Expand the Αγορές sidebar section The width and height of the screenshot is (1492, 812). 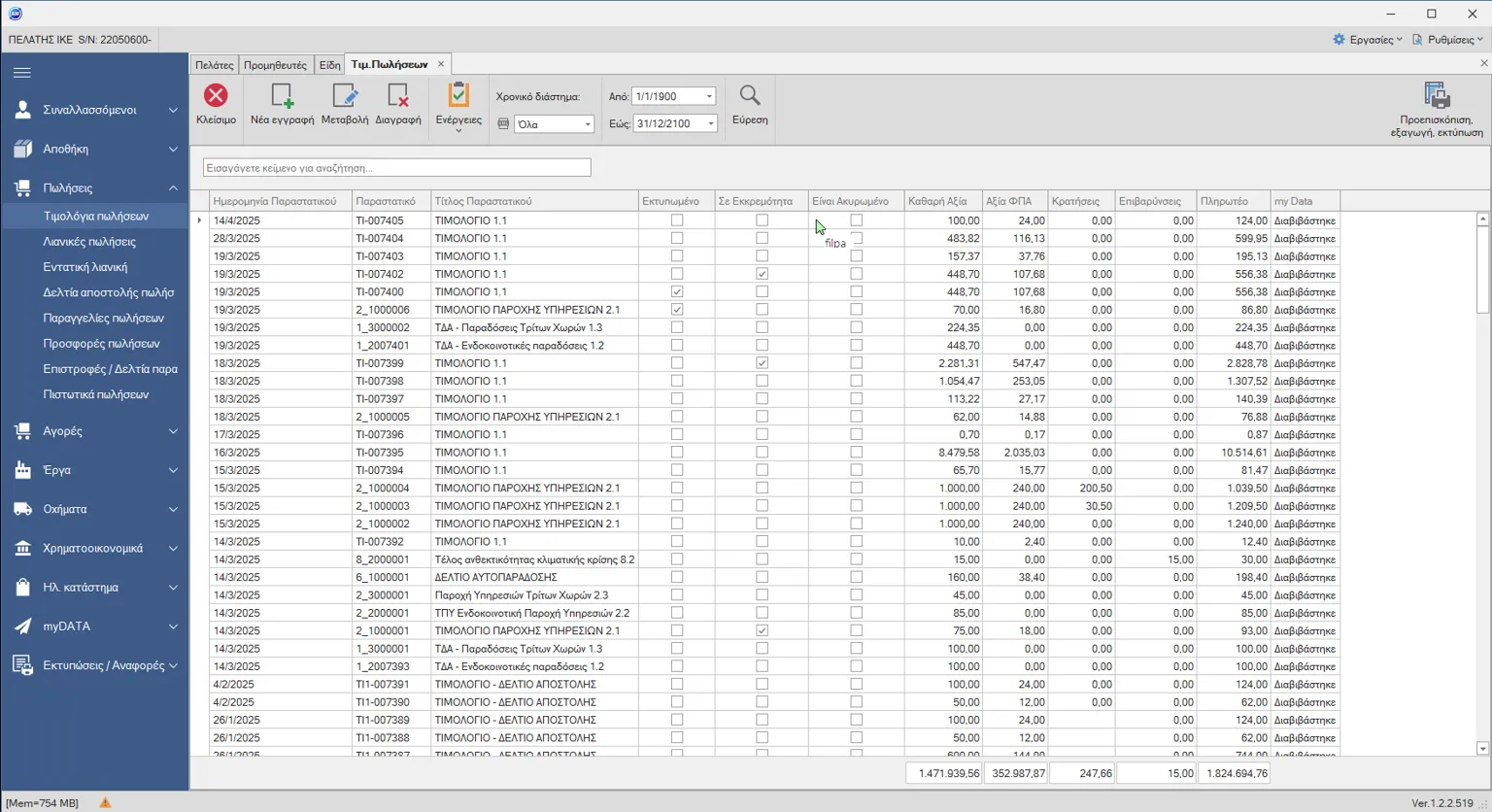tap(173, 430)
